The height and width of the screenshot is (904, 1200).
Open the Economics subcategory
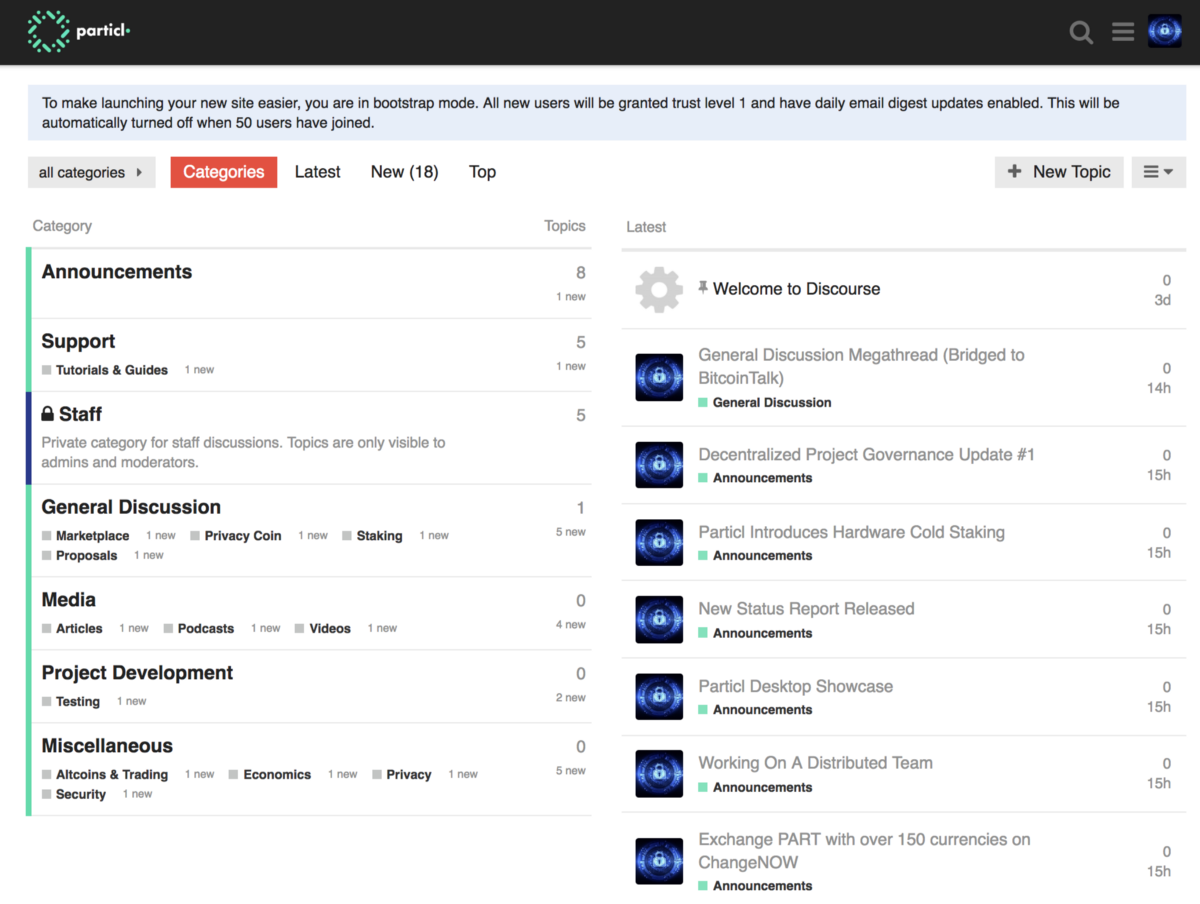277,775
